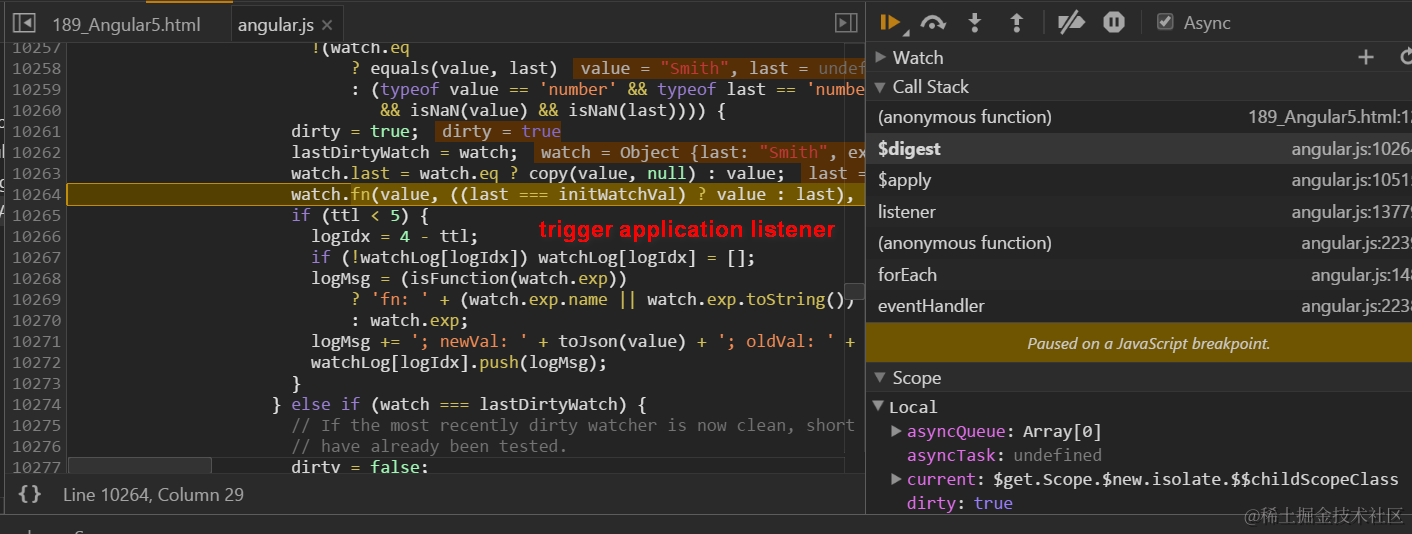Collapse the Call Stack section

click(881, 87)
